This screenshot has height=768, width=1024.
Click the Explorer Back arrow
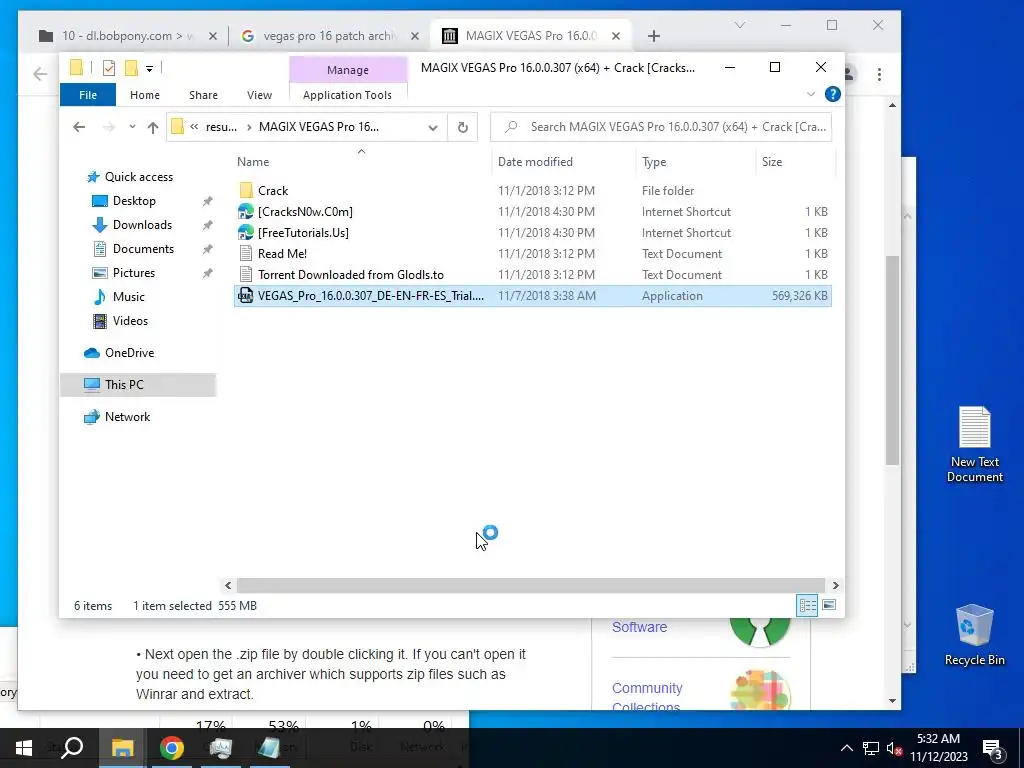coord(79,127)
